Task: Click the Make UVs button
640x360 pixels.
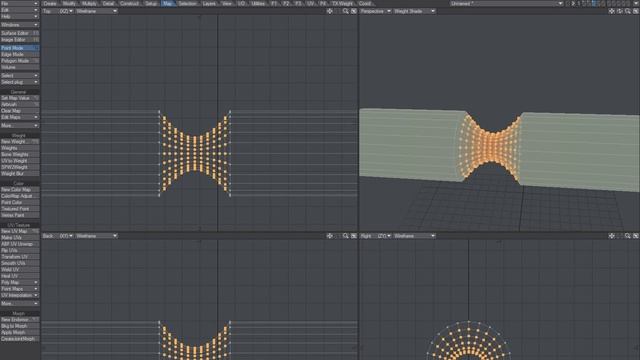Action: (x=20, y=238)
